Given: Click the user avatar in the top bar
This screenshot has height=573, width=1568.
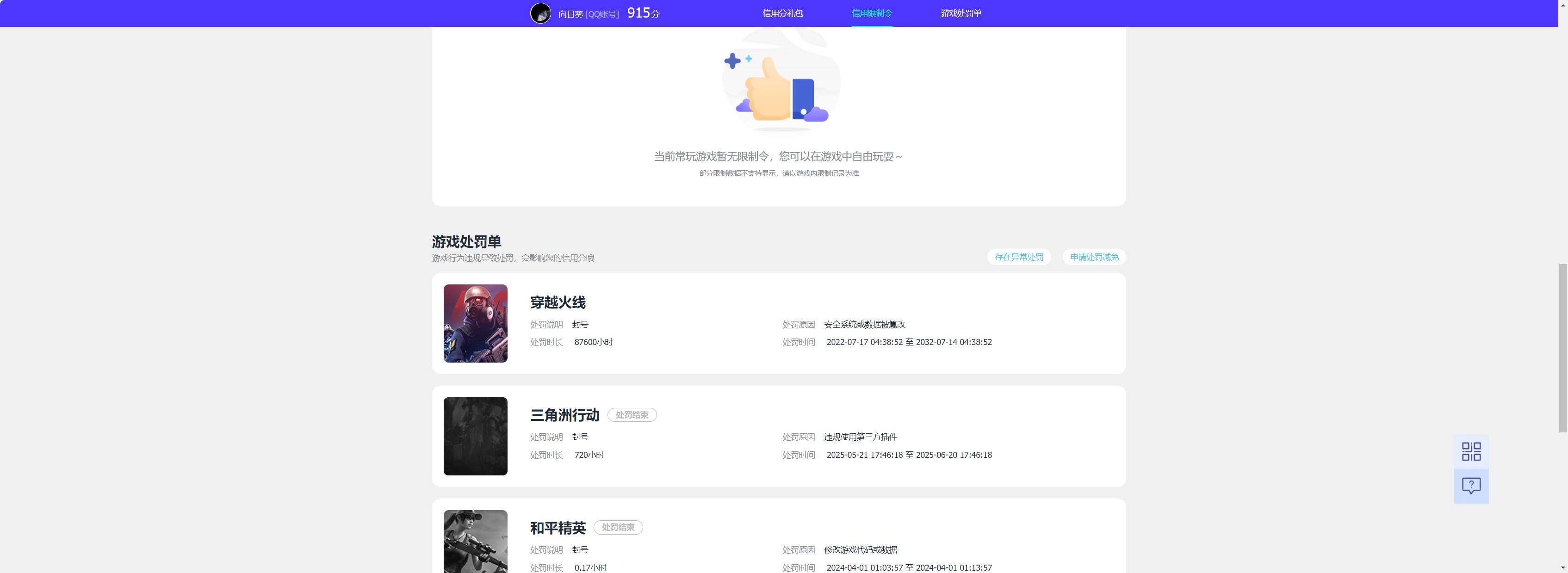Looking at the screenshot, I should pyautogui.click(x=540, y=13).
